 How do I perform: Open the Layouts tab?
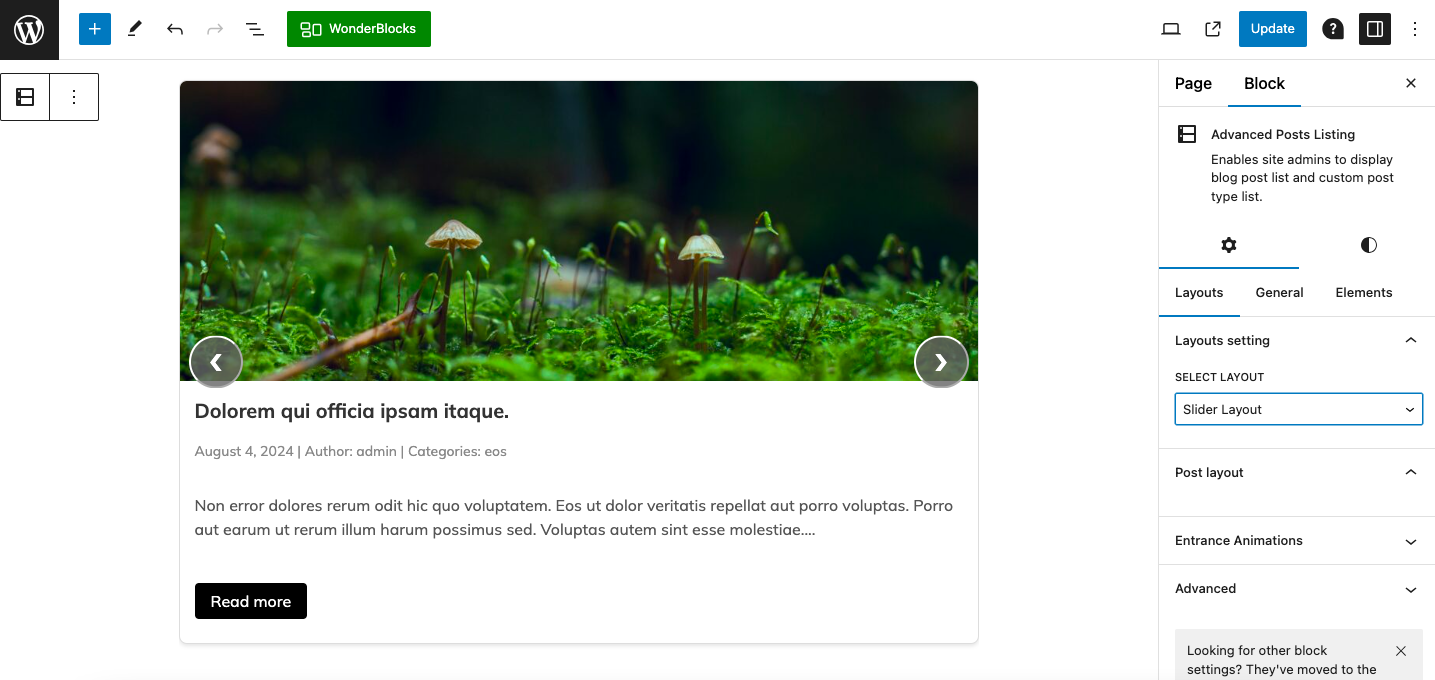pos(1199,293)
